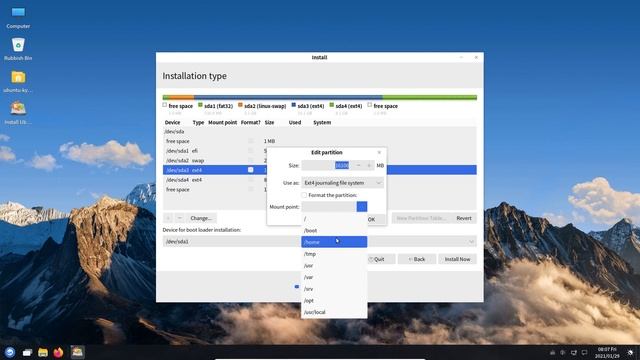The image size is (640, 360).
Task: Click the blue sda3 segment in partition bar
Action: coord(288,98)
